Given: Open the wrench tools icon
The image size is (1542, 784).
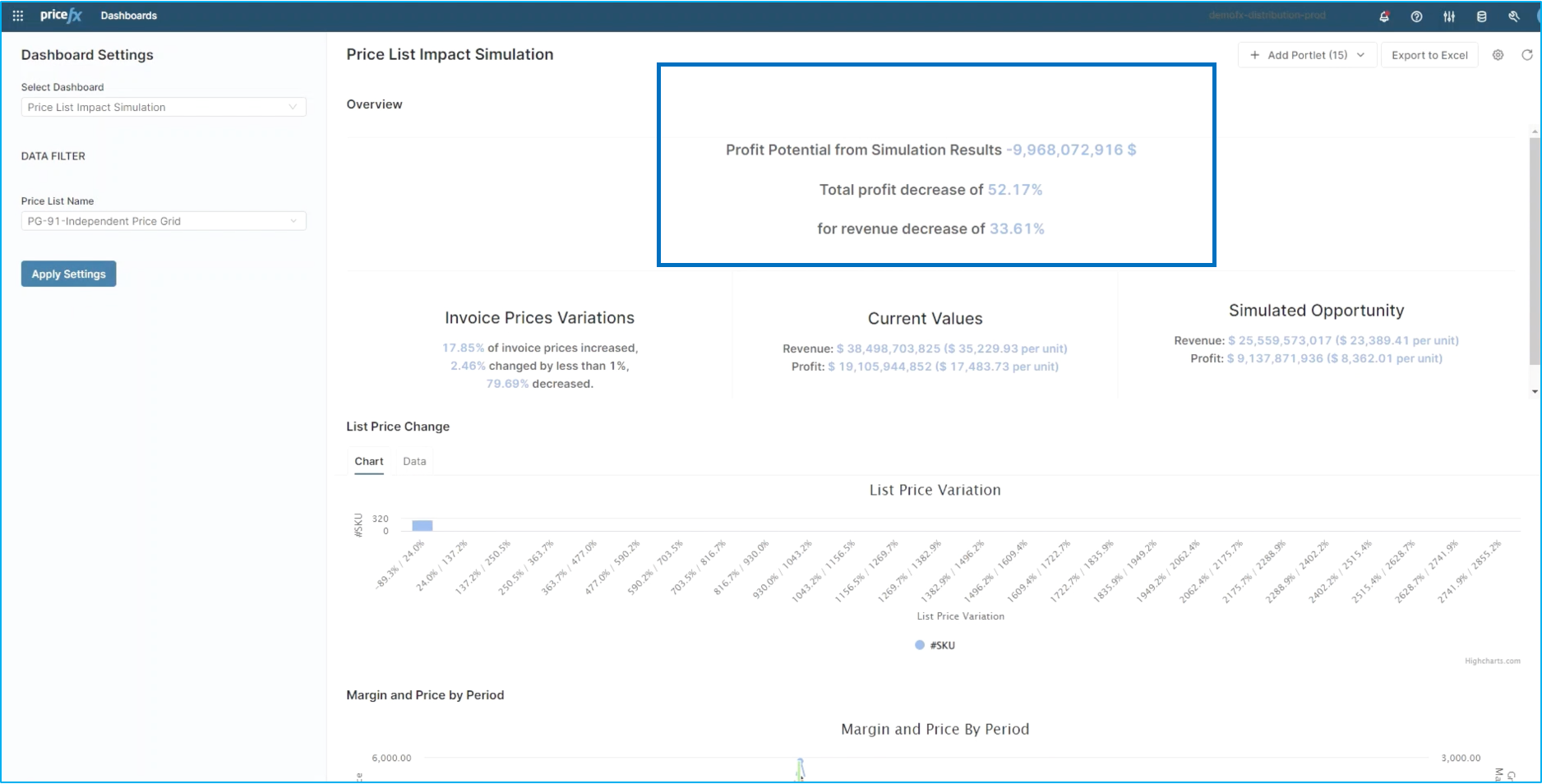Looking at the screenshot, I should [x=1513, y=16].
